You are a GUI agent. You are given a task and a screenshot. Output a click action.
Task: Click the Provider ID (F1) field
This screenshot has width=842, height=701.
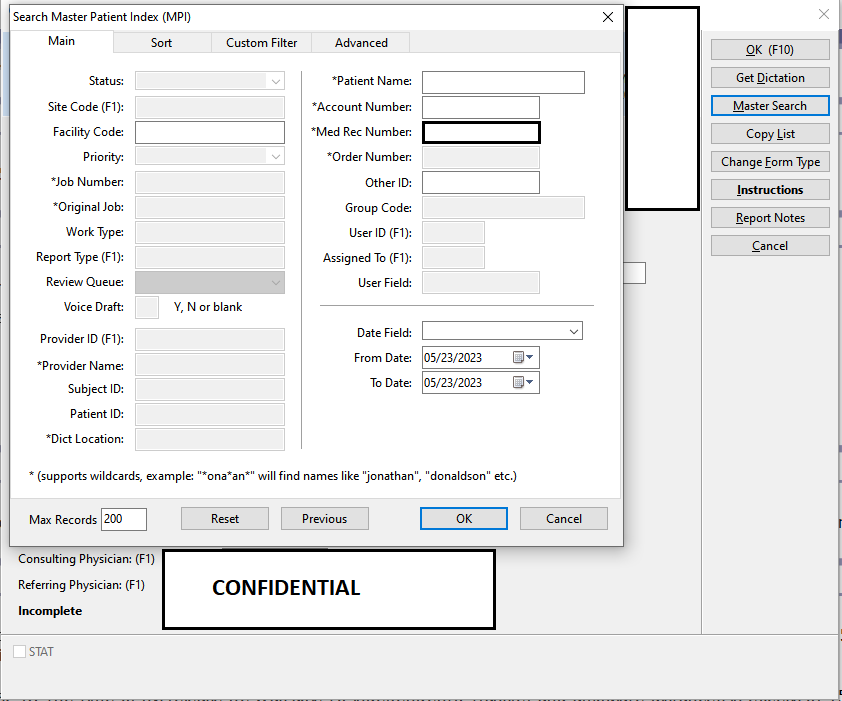209,339
